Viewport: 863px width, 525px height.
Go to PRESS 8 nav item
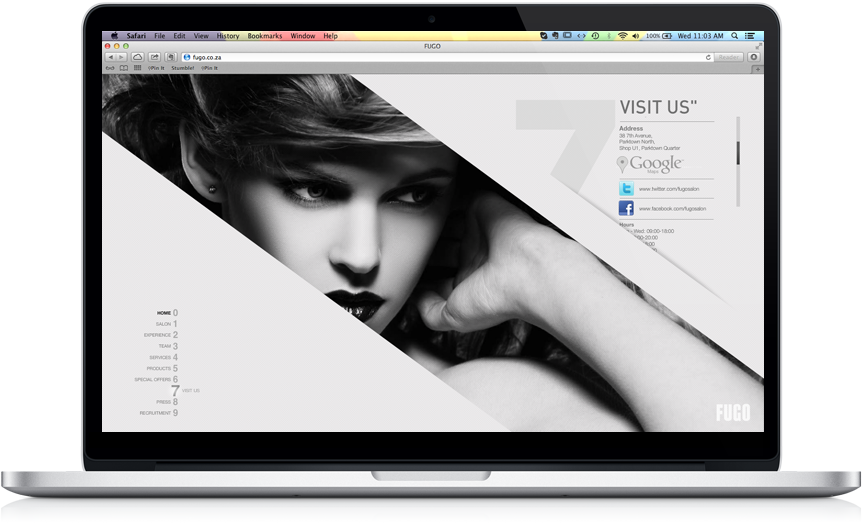tap(167, 402)
